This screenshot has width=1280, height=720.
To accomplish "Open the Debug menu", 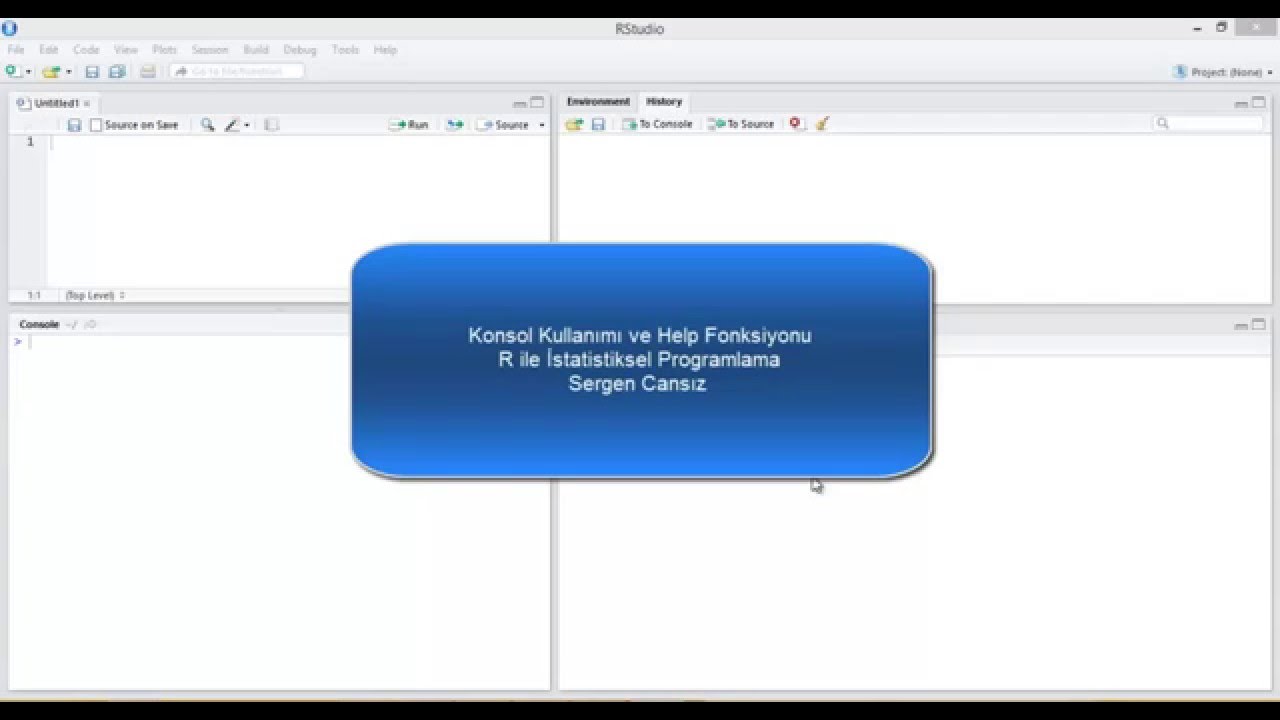I will (x=299, y=49).
